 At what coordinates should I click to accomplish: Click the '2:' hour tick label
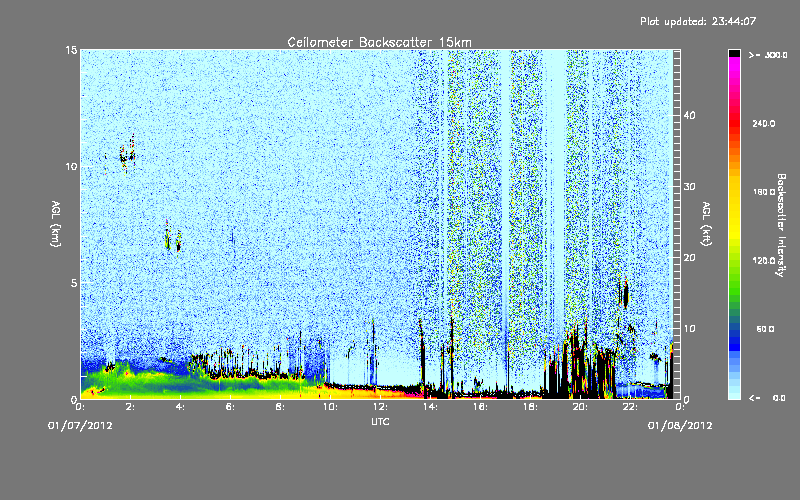[x=130, y=407]
